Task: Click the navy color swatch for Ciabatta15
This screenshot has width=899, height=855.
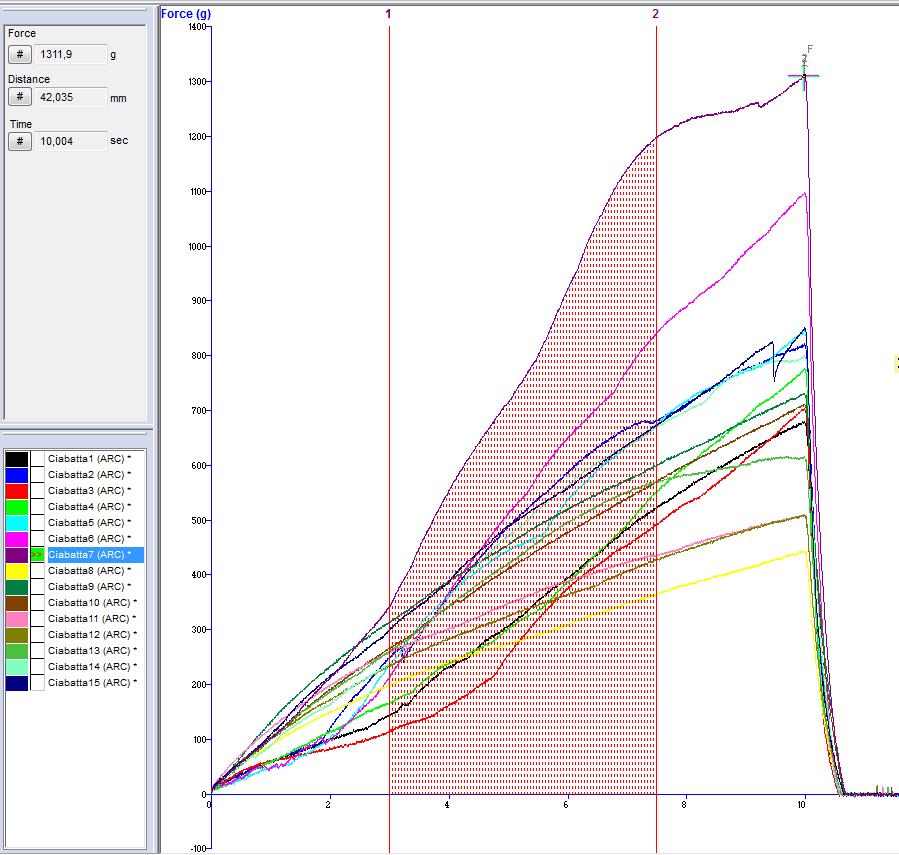Action: [x=17, y=683]
